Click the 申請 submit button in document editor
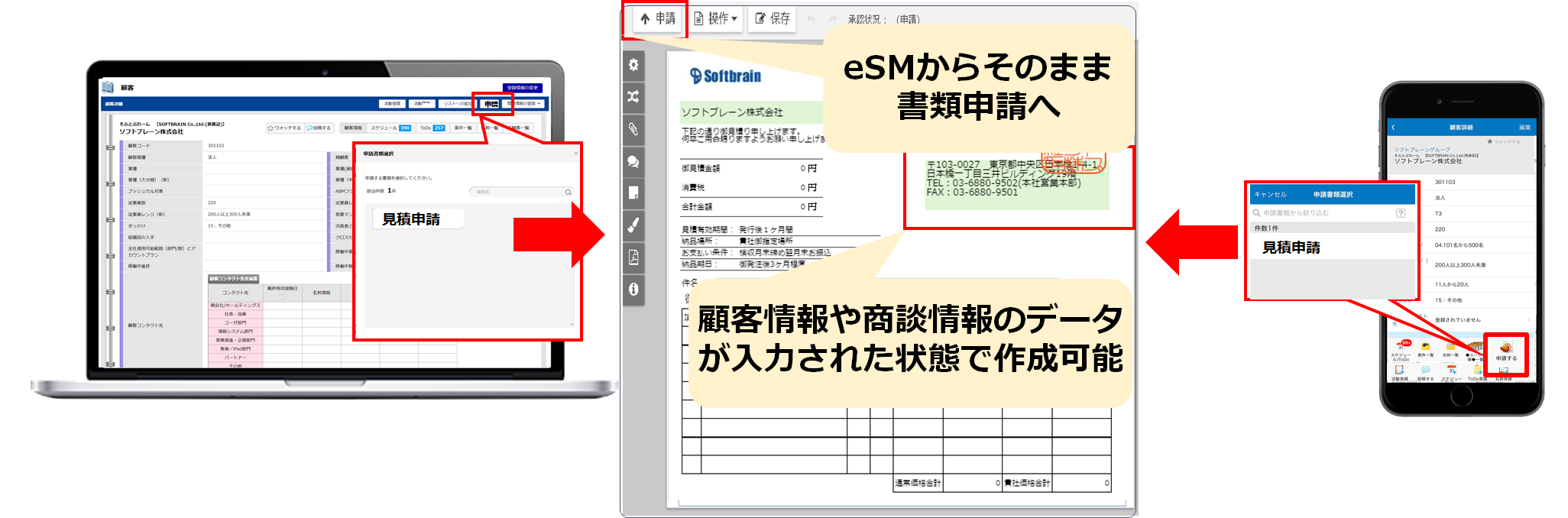The width and height of the screenshot is (1568, 518). point(657,19)
